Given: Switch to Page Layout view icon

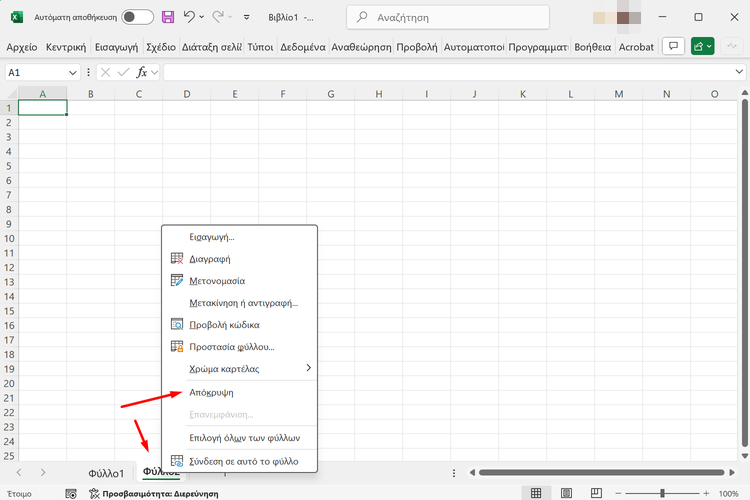Looking at the screenshot, I should click(566, 493).
